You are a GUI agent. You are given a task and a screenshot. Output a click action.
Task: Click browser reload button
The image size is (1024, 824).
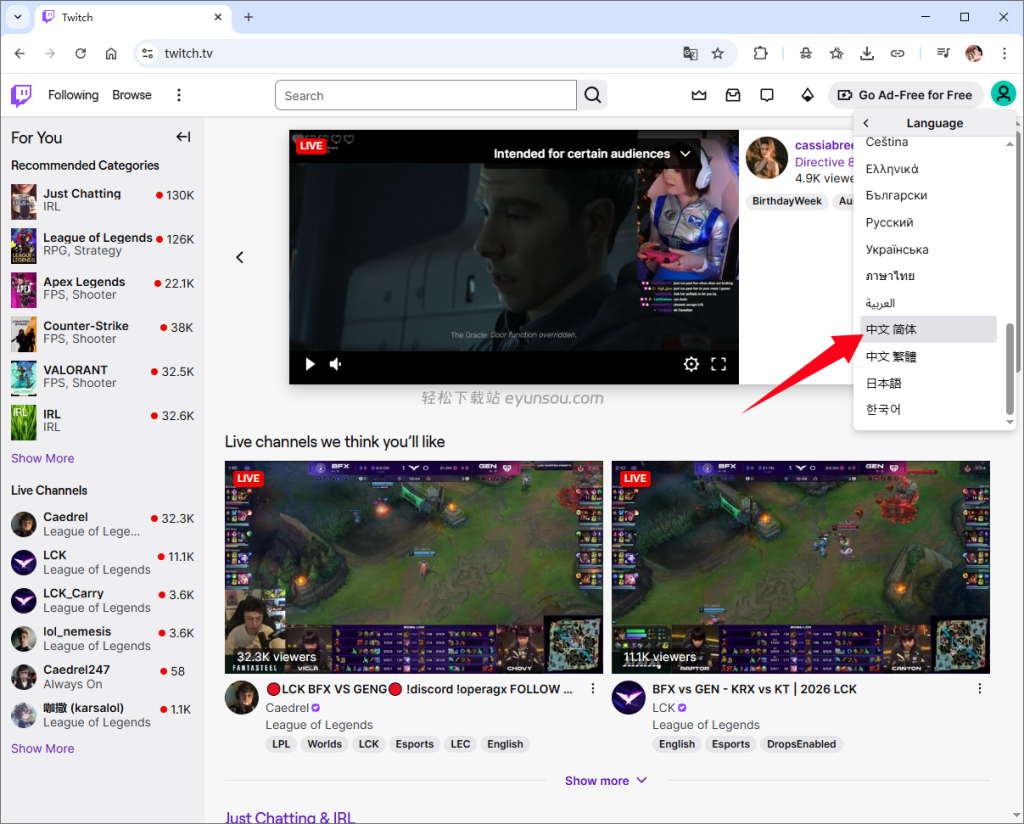point(80,54)
